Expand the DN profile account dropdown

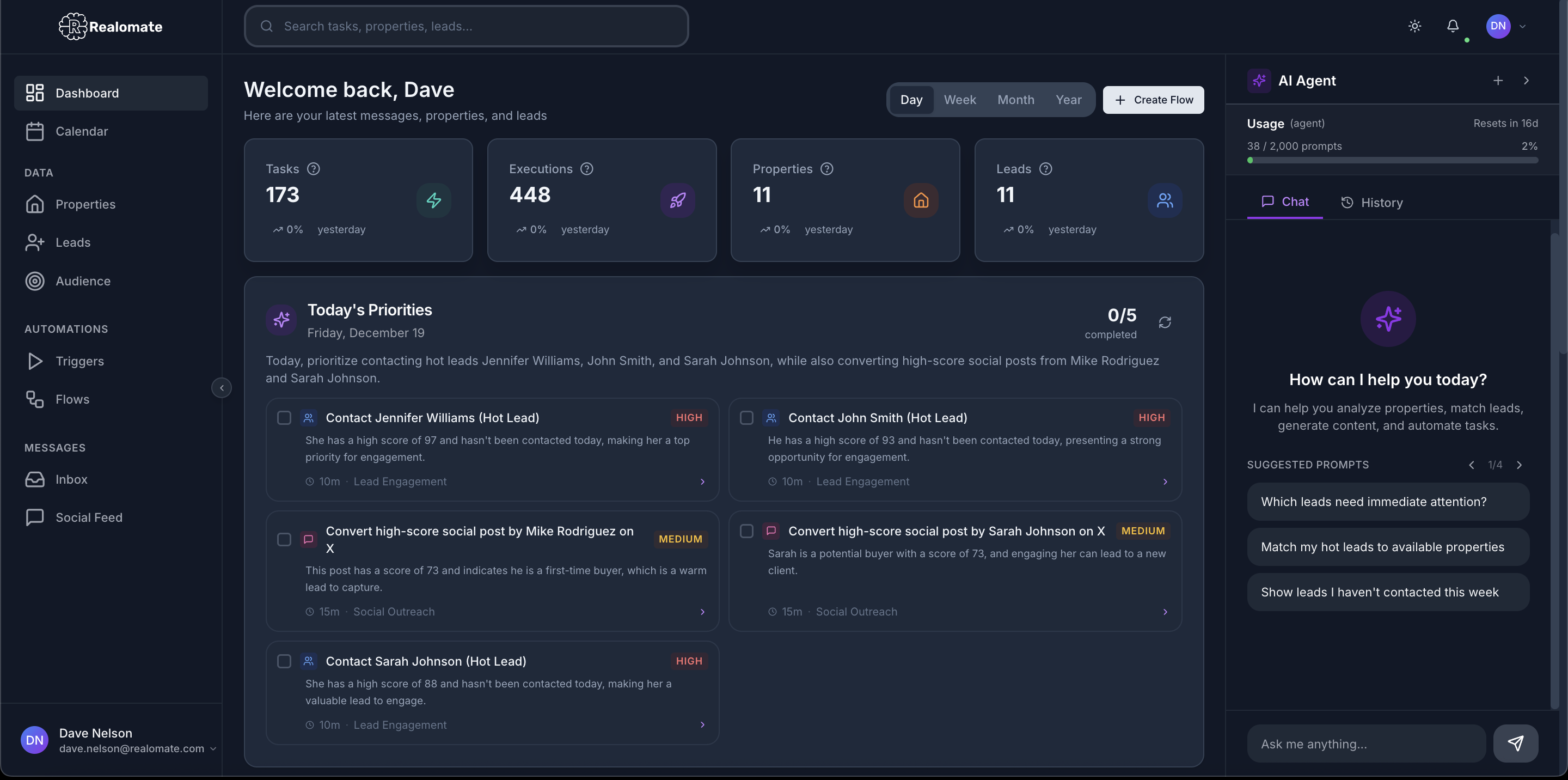click(1507, 26)
